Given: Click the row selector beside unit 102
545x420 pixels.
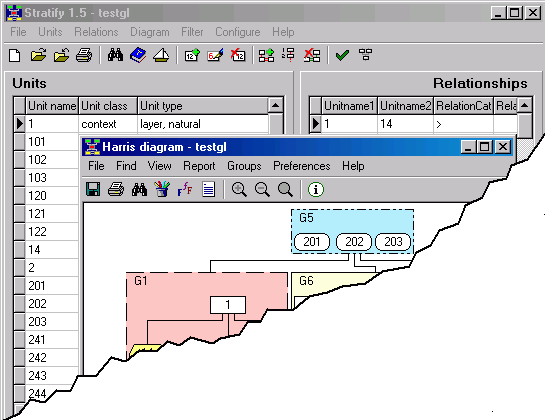Looking at the screenshot, I should [x=19, y=160].
